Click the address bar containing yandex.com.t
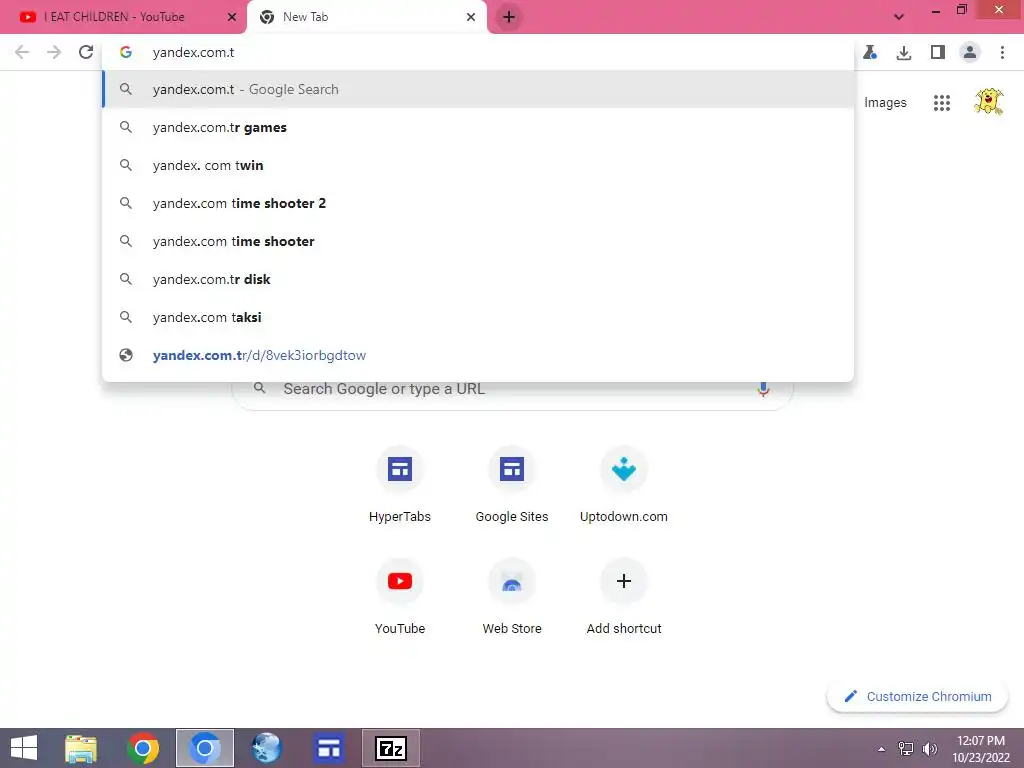This screenshot has width=1024, height=768. pyautogui.click(x=478, y=52)
